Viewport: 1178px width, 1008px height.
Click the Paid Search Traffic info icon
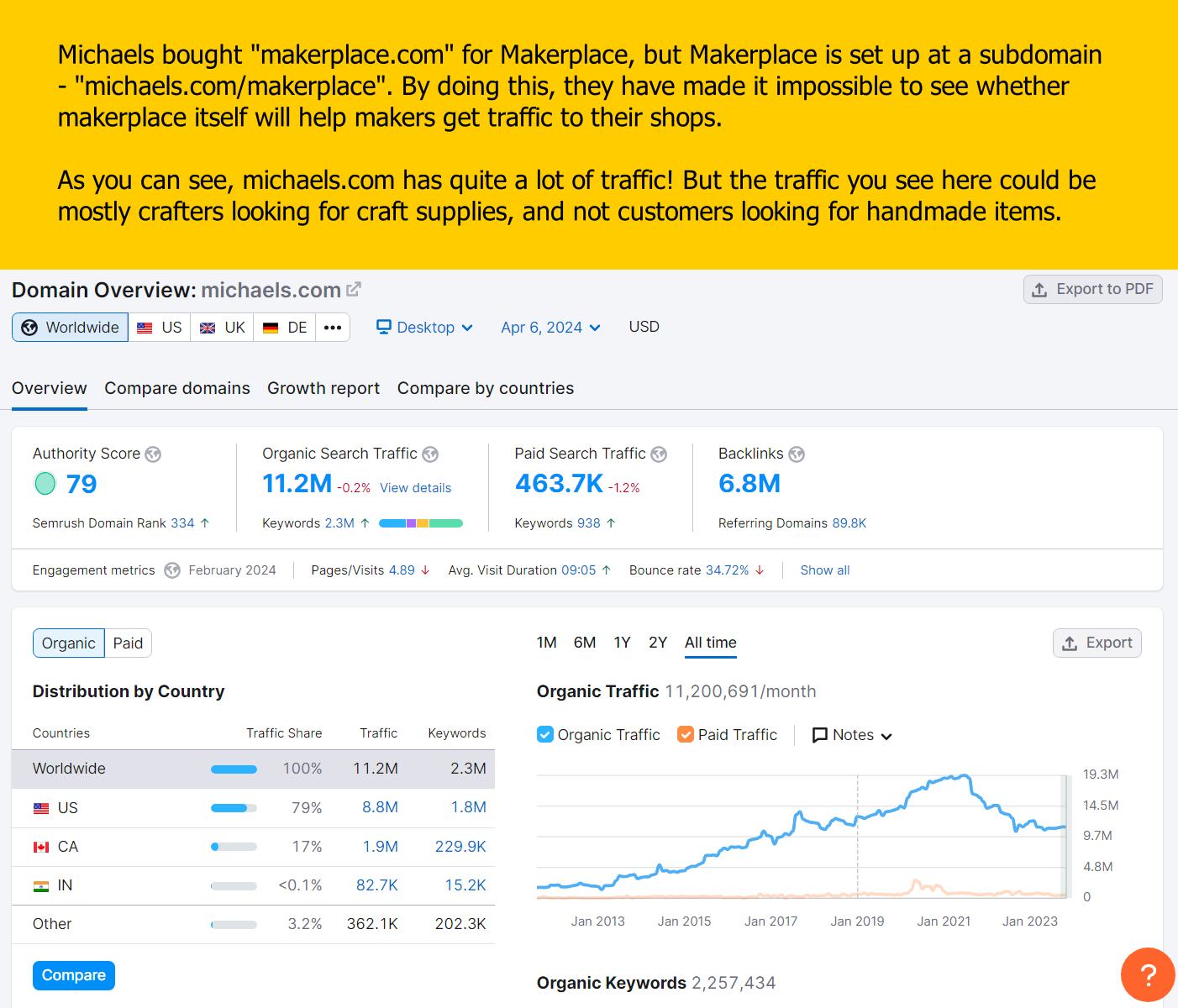660,454
